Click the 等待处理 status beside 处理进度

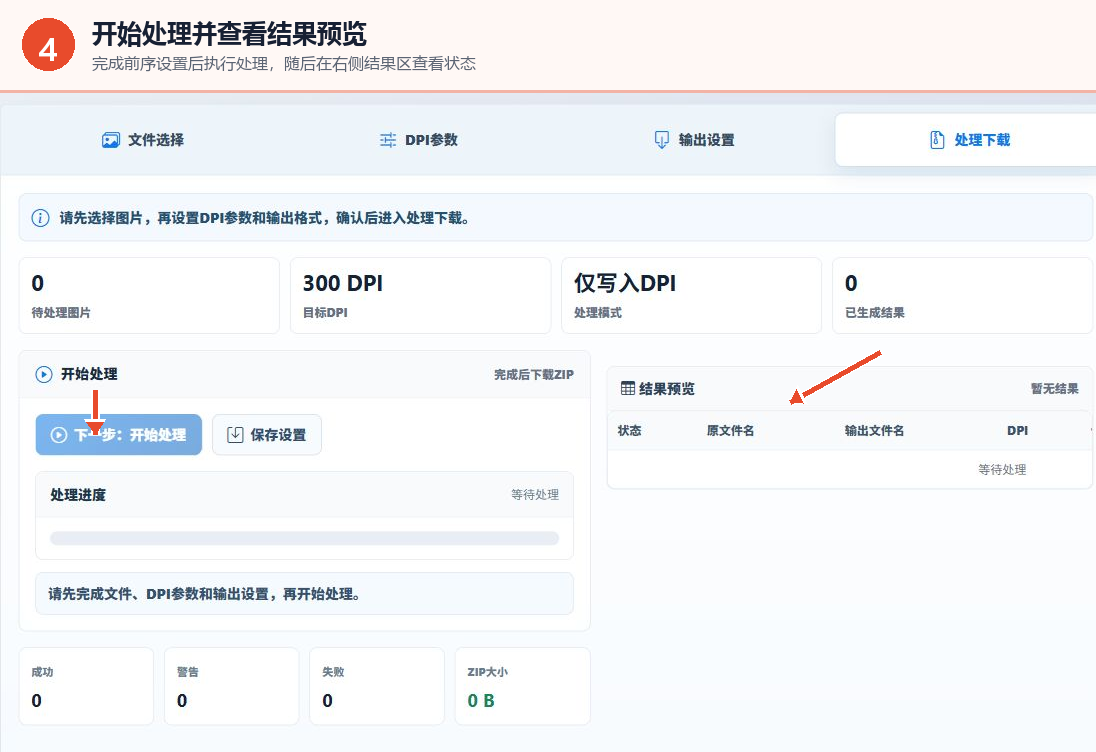click(x=535, y=495)
